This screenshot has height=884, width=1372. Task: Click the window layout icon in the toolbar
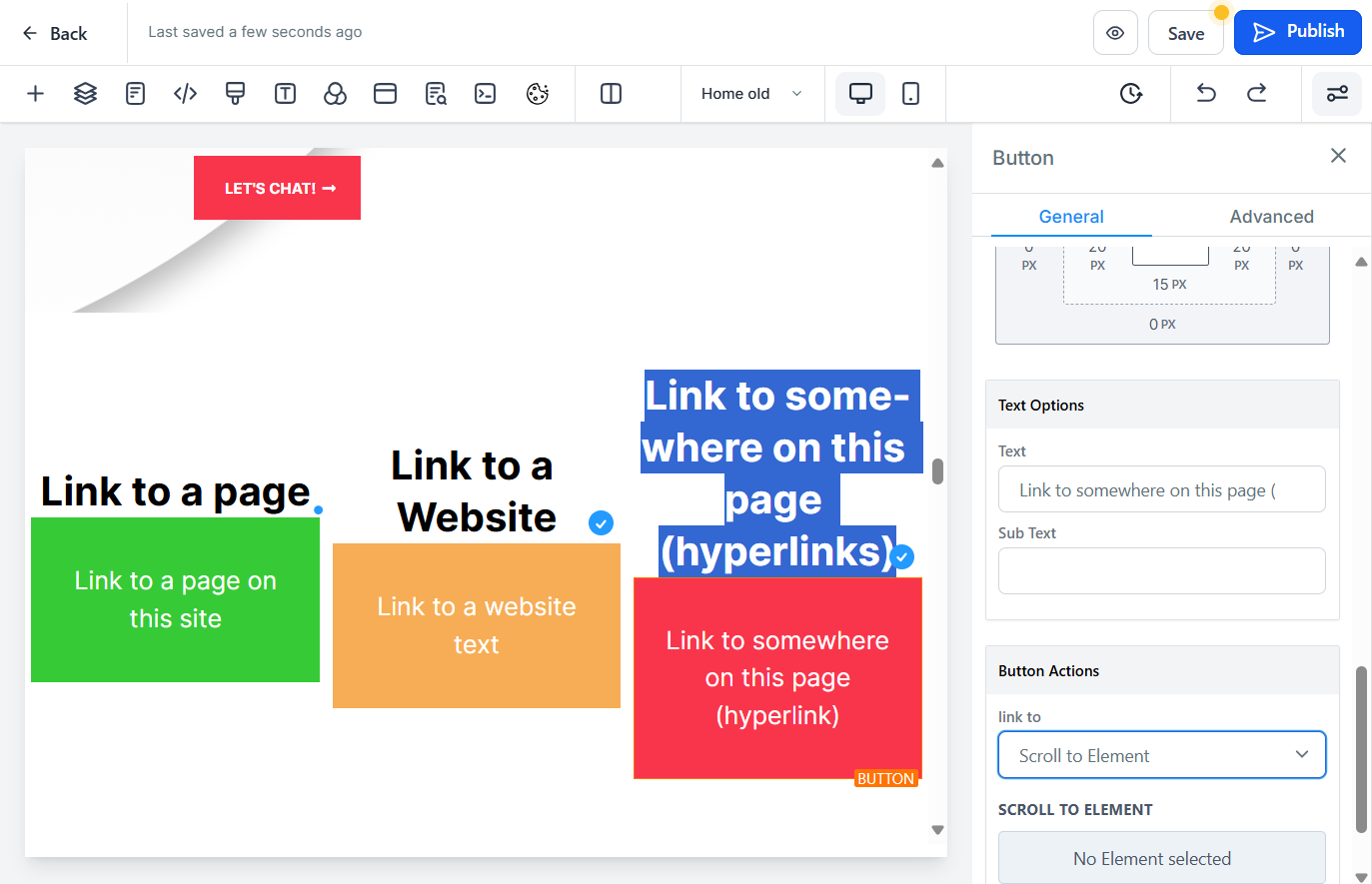[x=385, y=94]
